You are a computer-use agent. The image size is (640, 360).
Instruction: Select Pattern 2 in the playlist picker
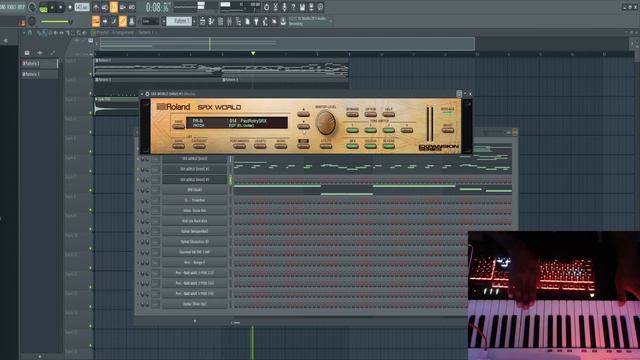pyautogui.click(x=39, y=74)
